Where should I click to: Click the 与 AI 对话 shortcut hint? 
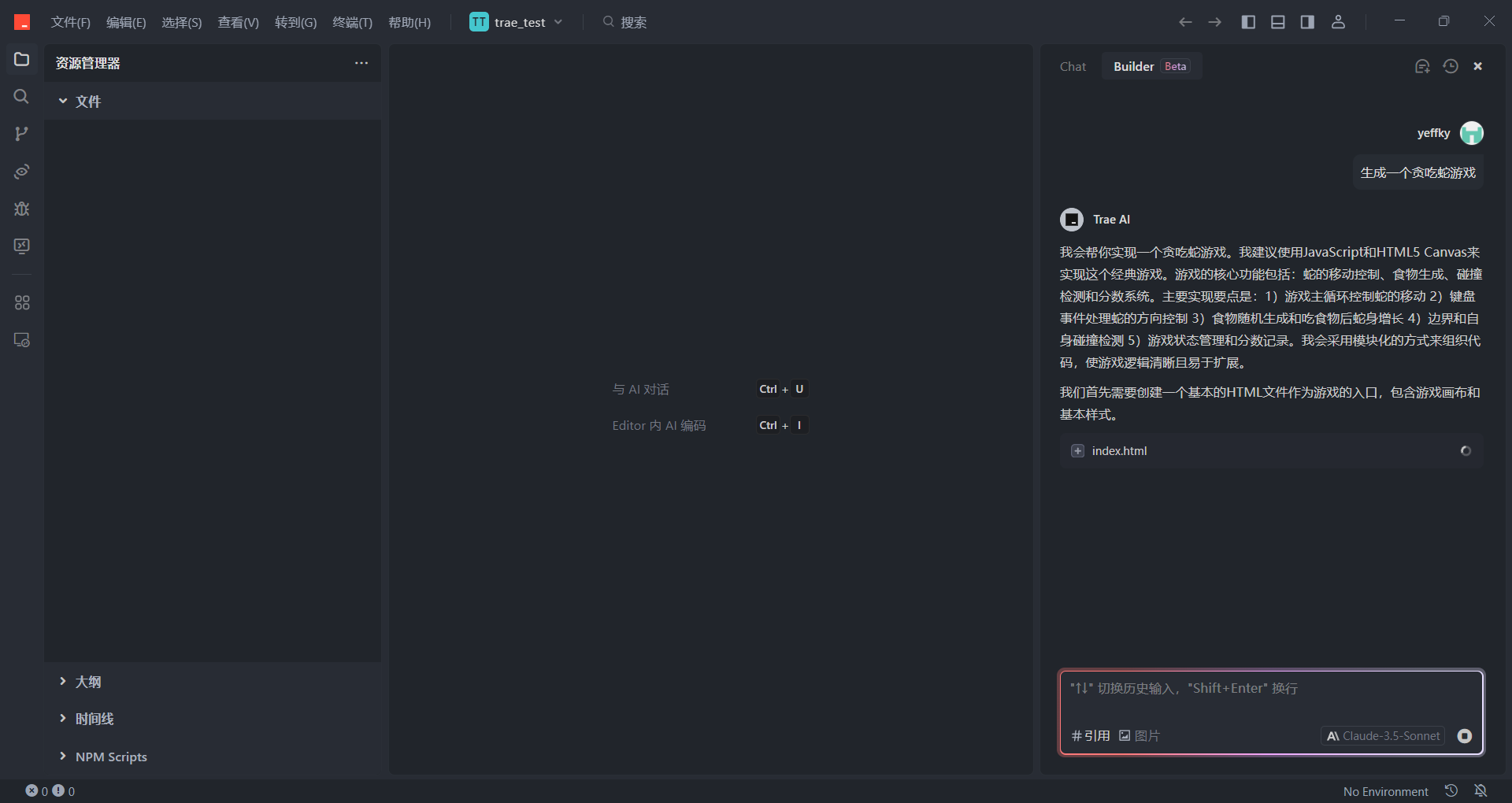point(641,390)
